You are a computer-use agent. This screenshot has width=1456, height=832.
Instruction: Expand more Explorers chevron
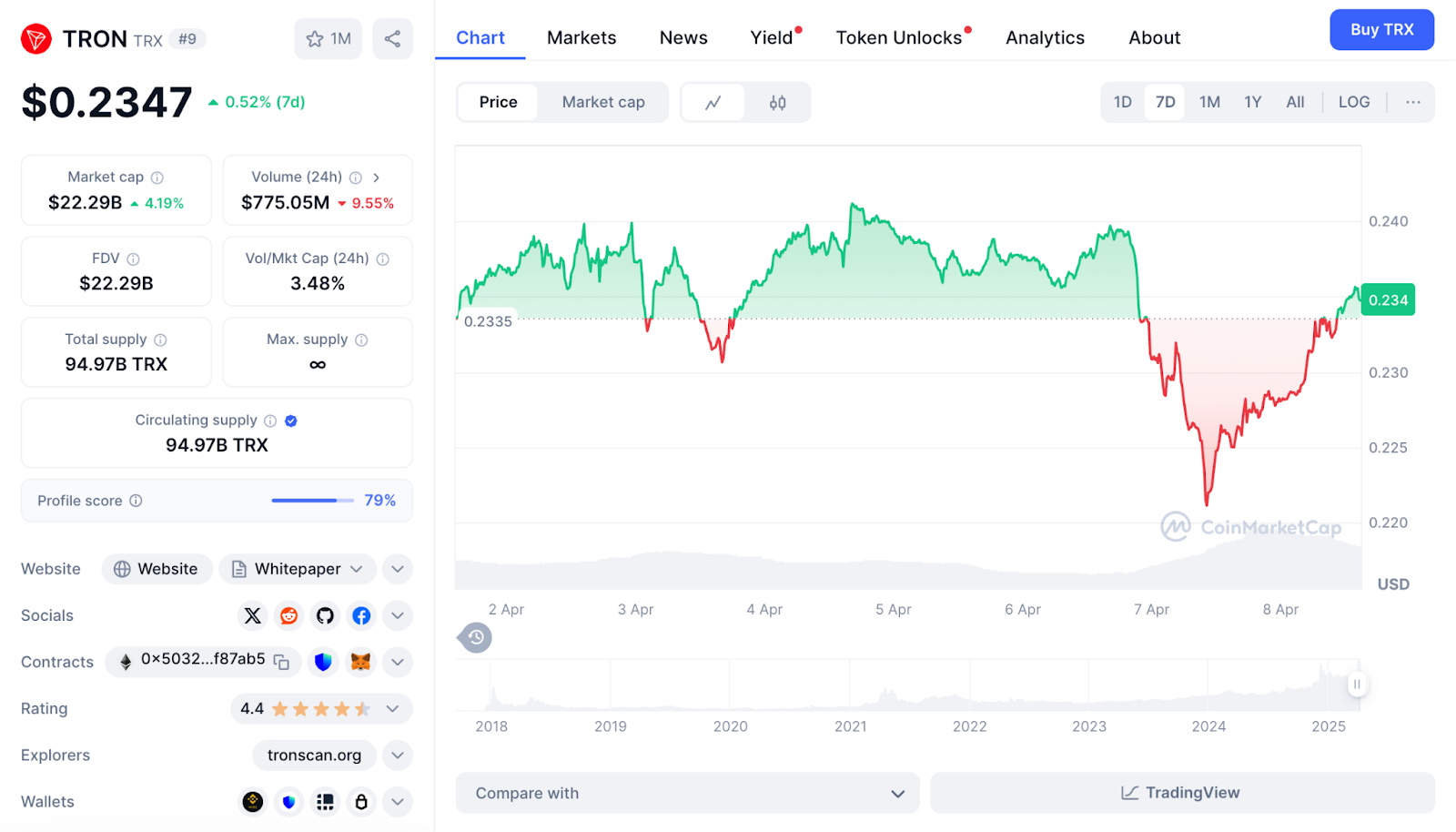coord(398,756)
